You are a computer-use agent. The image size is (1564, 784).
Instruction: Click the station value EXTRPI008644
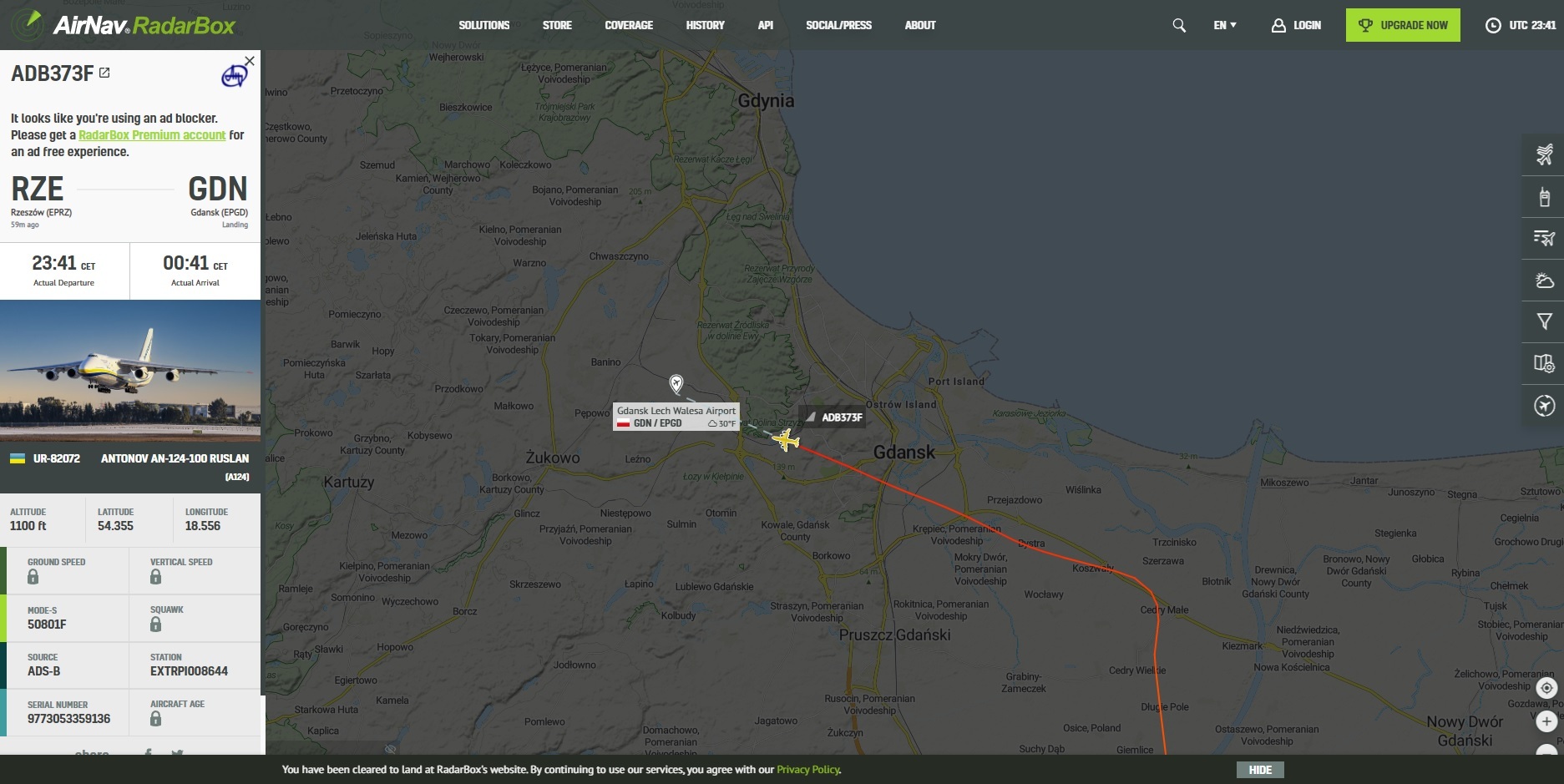tap(189, 671)
